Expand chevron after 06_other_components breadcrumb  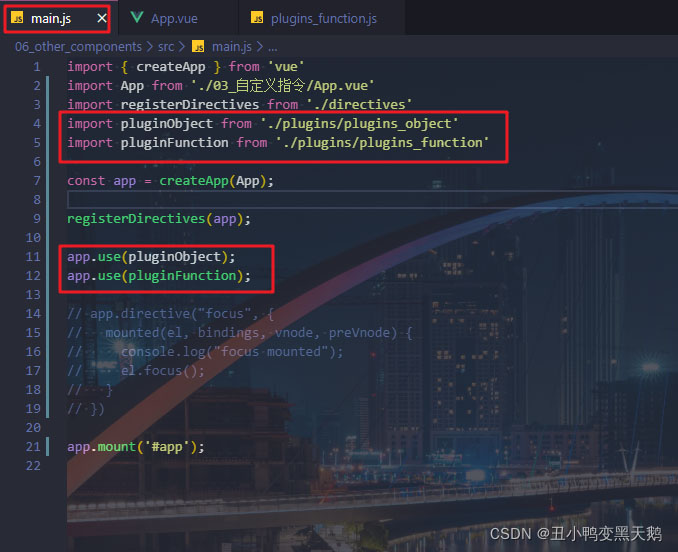150,46
